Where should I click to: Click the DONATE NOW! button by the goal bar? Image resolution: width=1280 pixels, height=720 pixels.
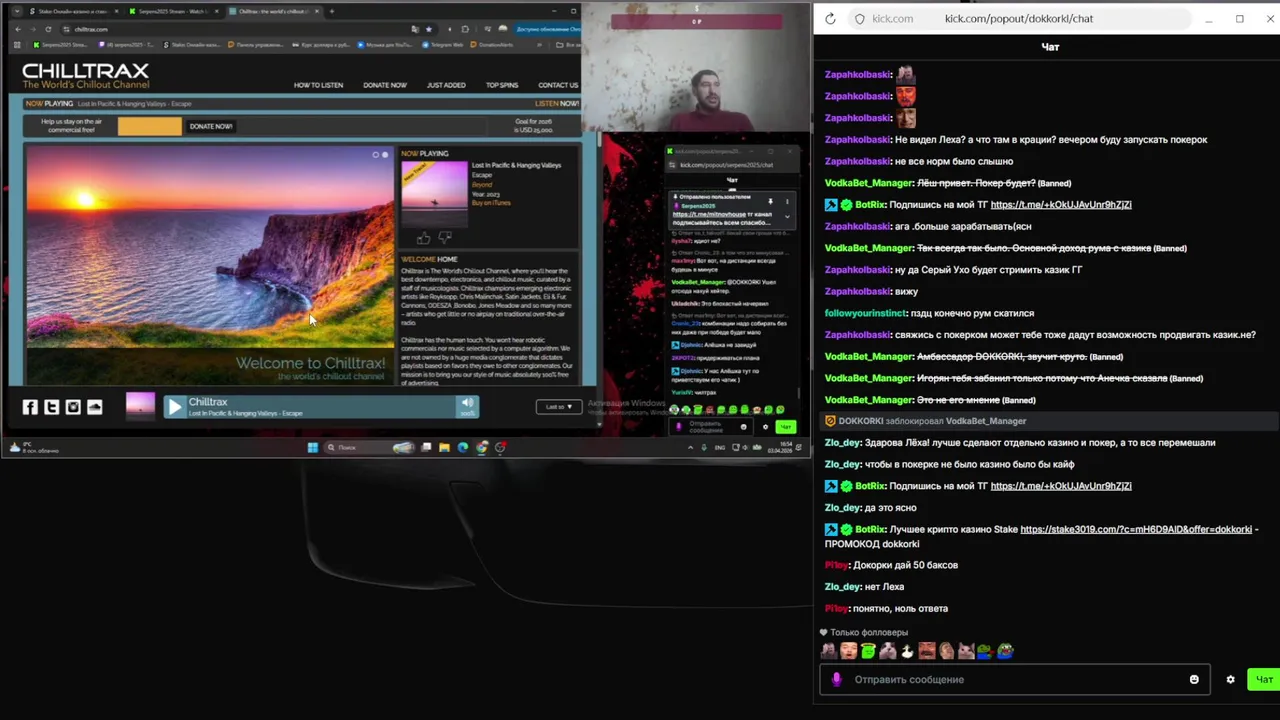[x=211, y=126]
